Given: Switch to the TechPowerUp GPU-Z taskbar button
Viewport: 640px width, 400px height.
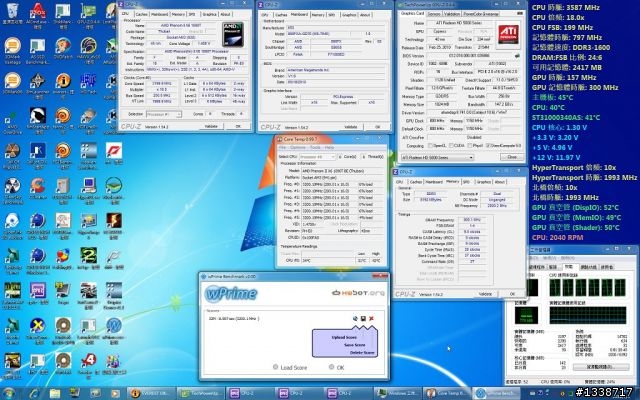Looking at the screenshot, I should click(200, 393).
